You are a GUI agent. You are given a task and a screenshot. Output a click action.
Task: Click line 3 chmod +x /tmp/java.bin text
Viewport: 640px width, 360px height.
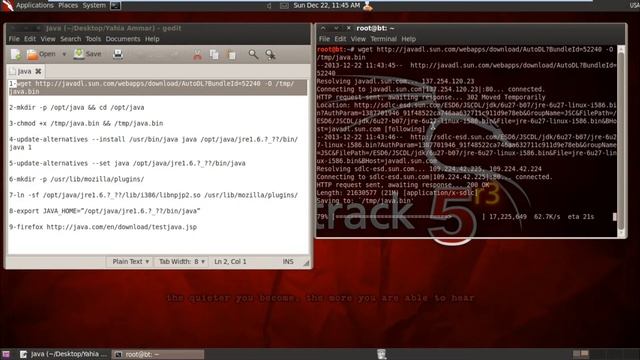point(86,124)
